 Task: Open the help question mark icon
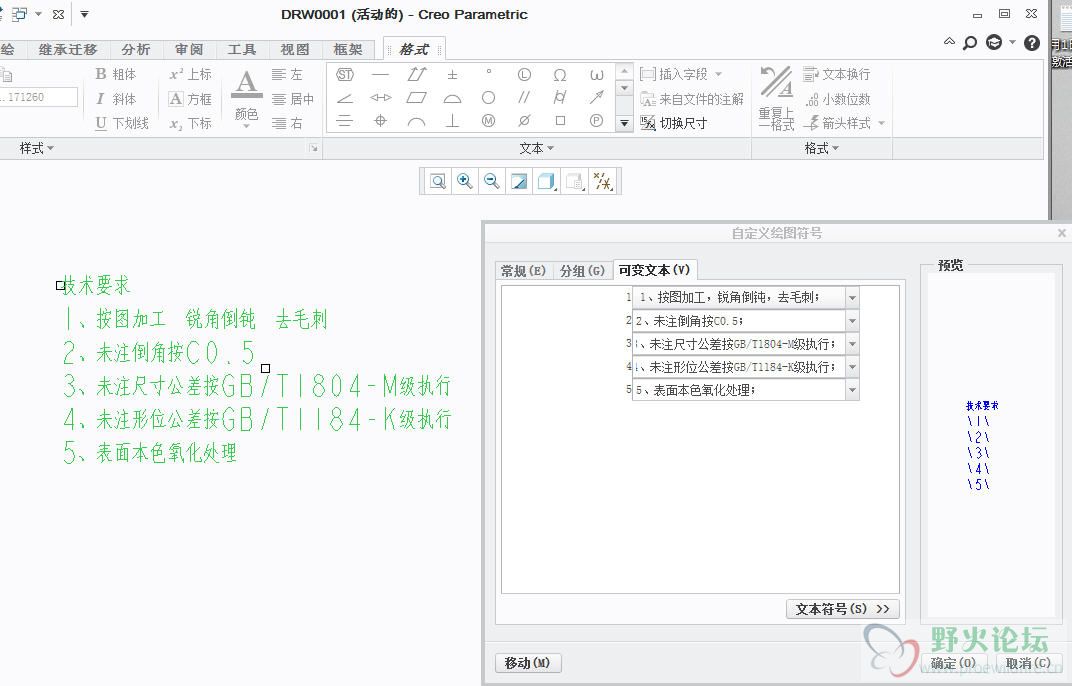pyautogui.click(x=1032, y=43)
